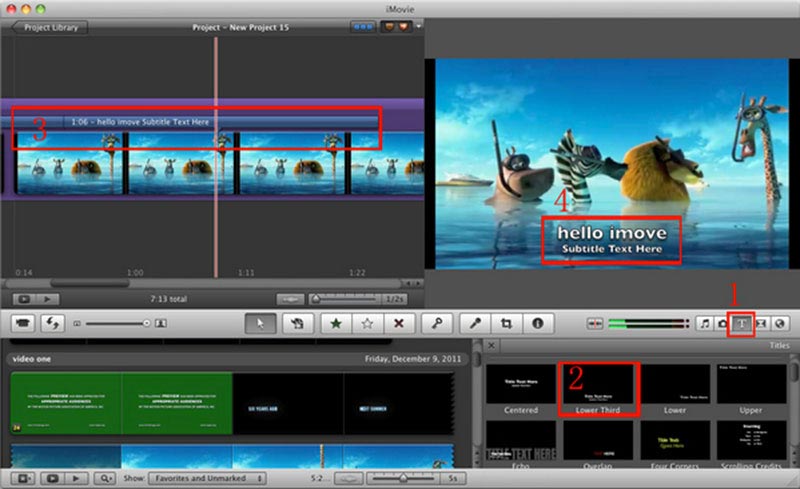Mark selection as Favorite with filled star

coord(335,324)
